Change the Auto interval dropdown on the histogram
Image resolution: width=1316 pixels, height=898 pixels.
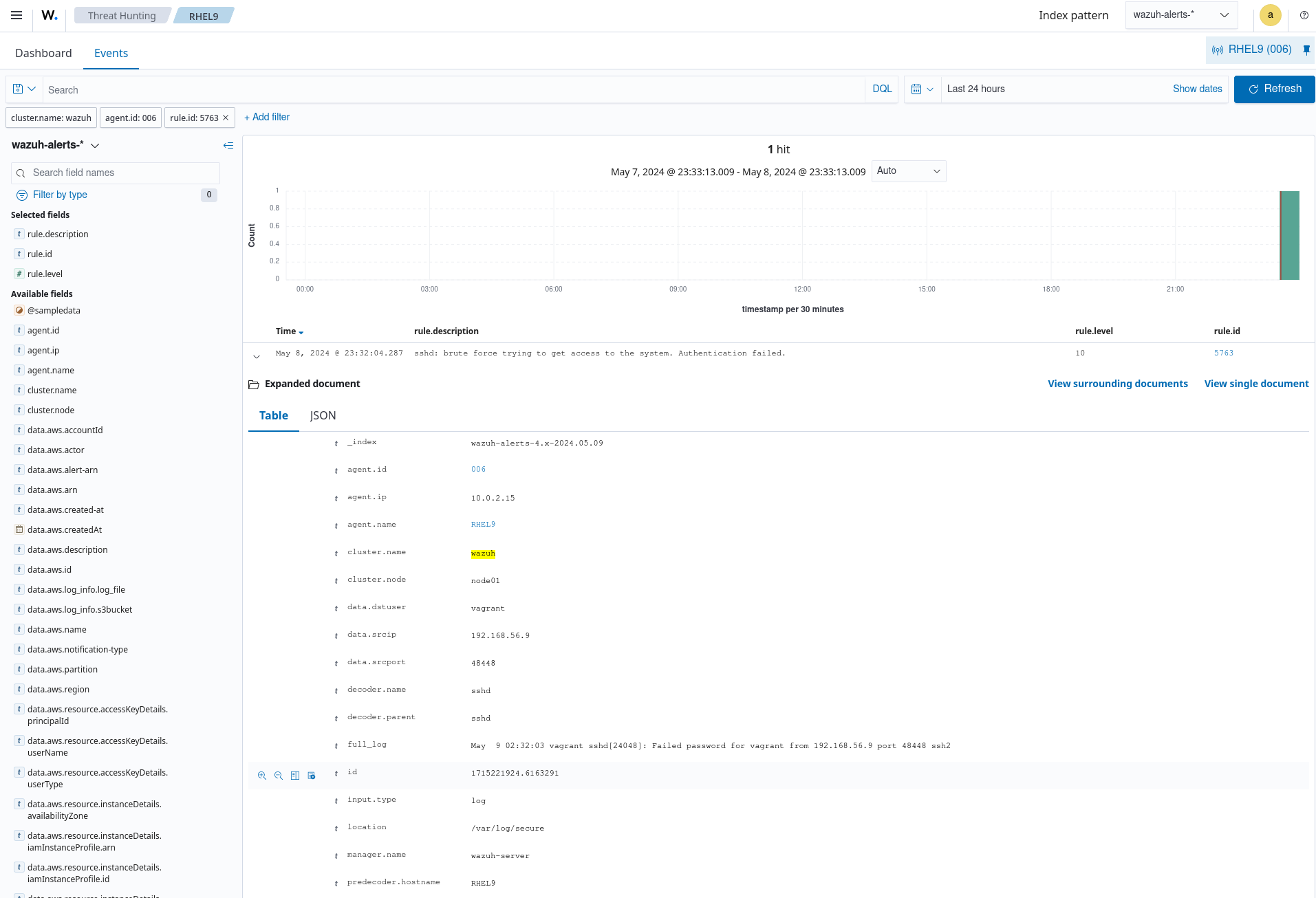pos(908,171)
